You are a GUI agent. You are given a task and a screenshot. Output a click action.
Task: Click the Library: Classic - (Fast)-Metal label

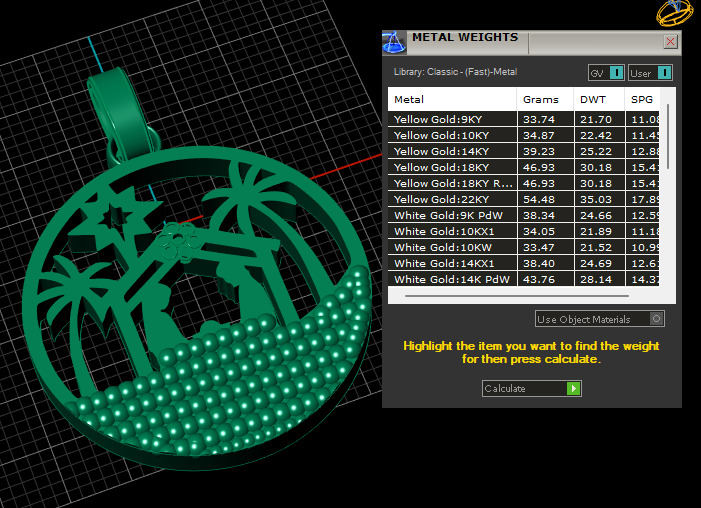455,72
